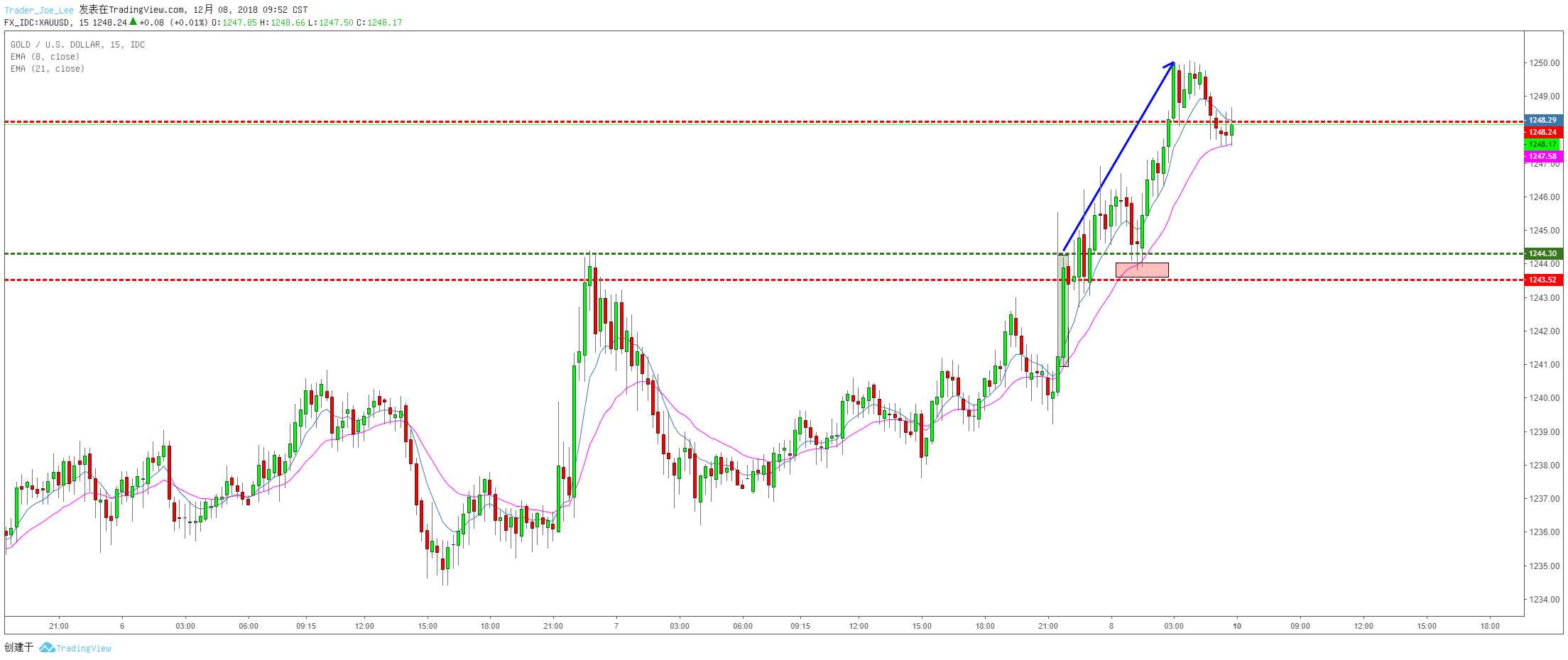1568x660 pixels.
Task: Click the green up-triangle change indicator
Action: (133, 22)
